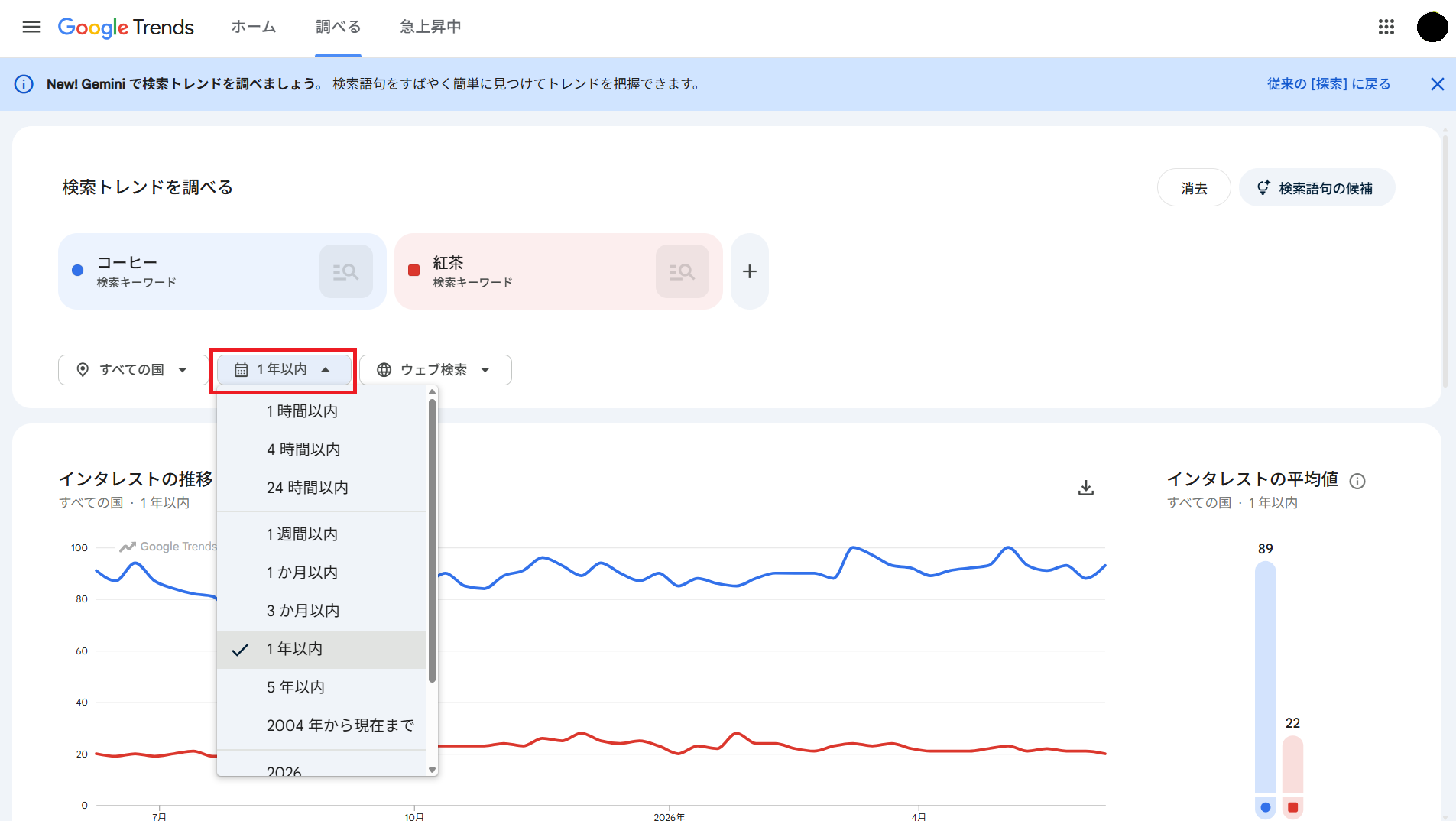Image resolution: width=1456 pixels, height=821 pixels.
Task: Download the interest over time chart
Action: click(x=1086, y=488)
